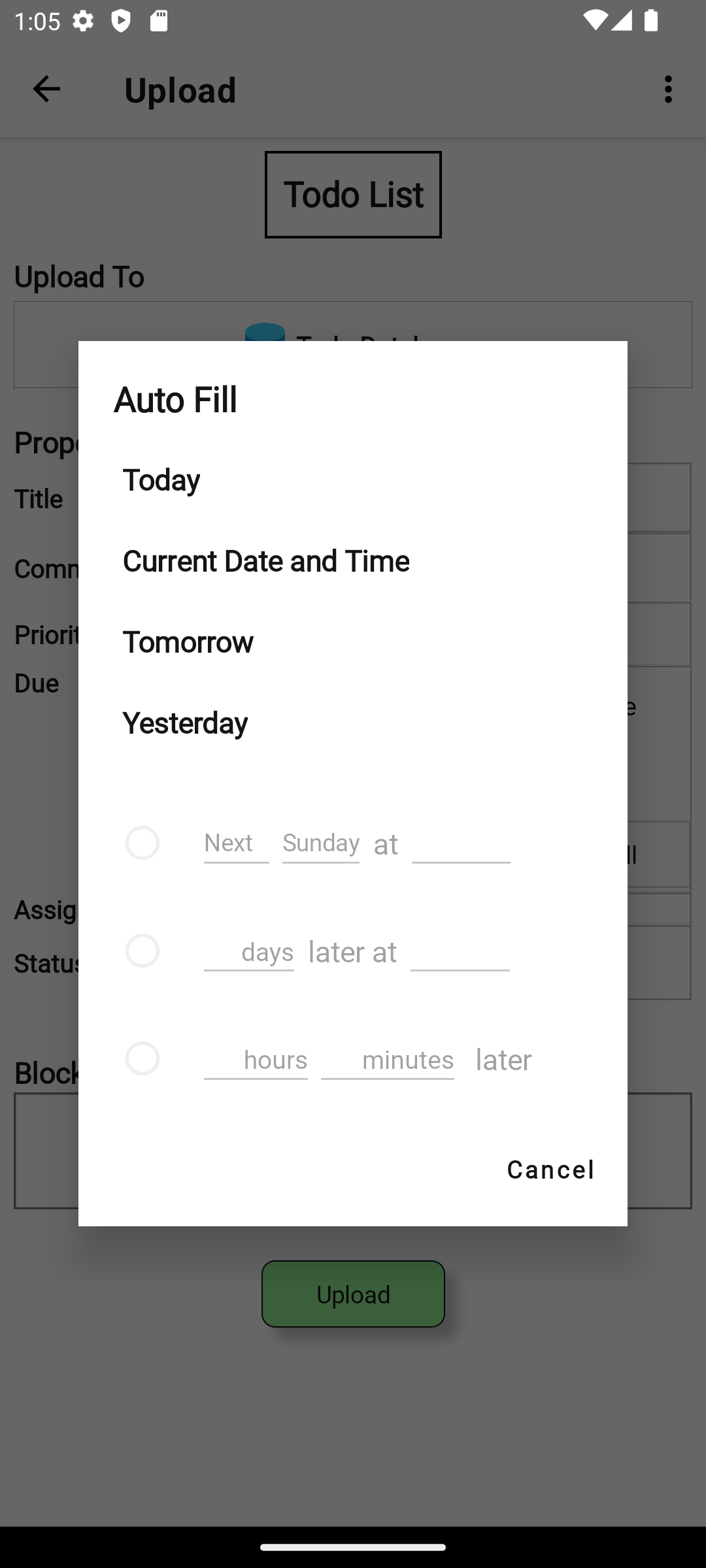Select the Next weekday radio button
This screenshot has width=706, height=1568.
143,843
